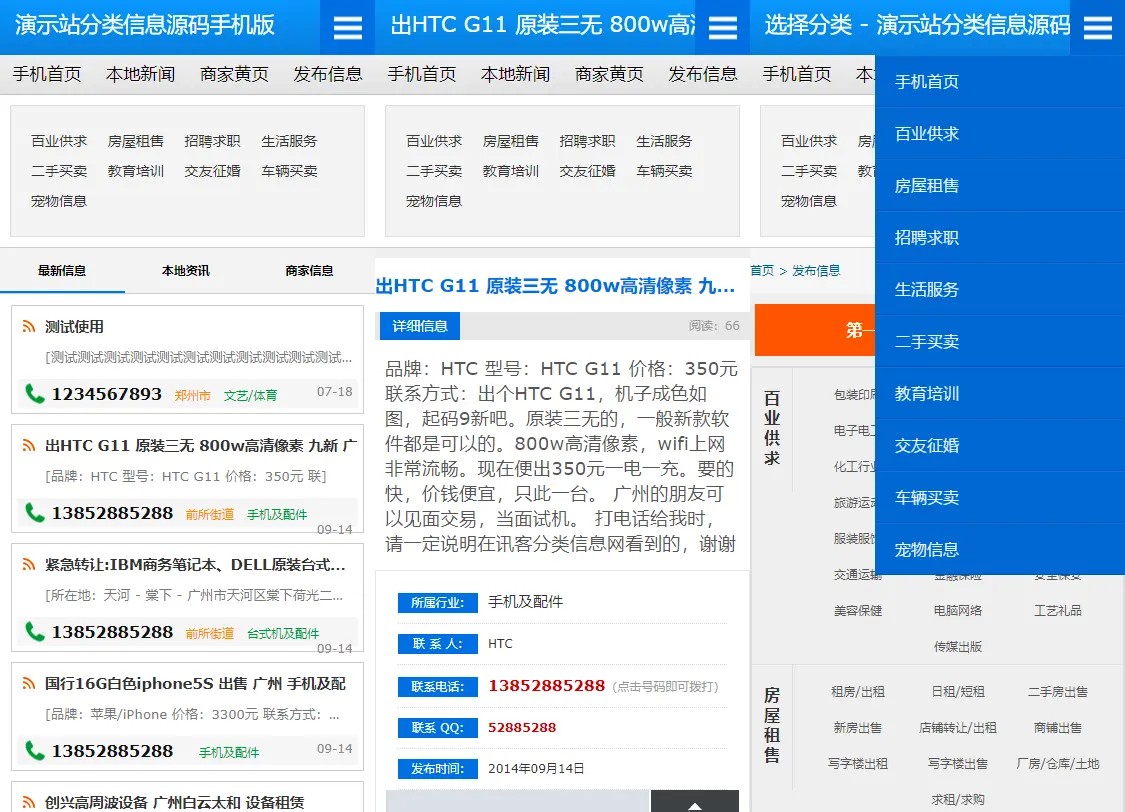Click 发布信息 in first phone navigation
This screenshot has width=1125, height=812.
328,75
